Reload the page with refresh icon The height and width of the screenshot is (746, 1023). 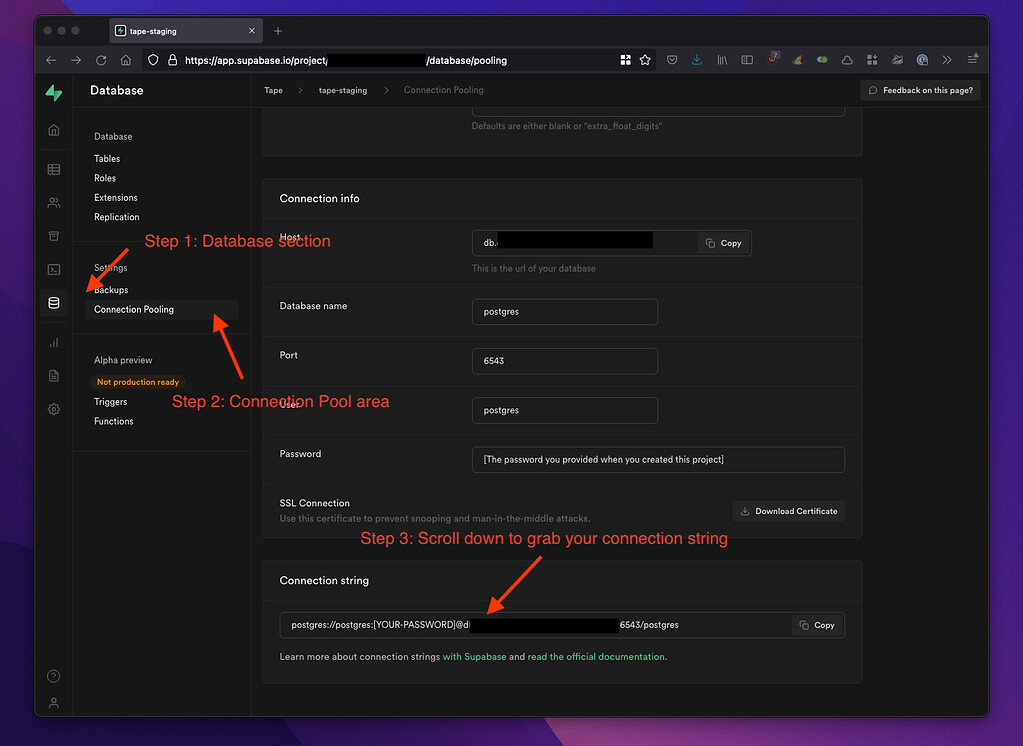point(101,60)
